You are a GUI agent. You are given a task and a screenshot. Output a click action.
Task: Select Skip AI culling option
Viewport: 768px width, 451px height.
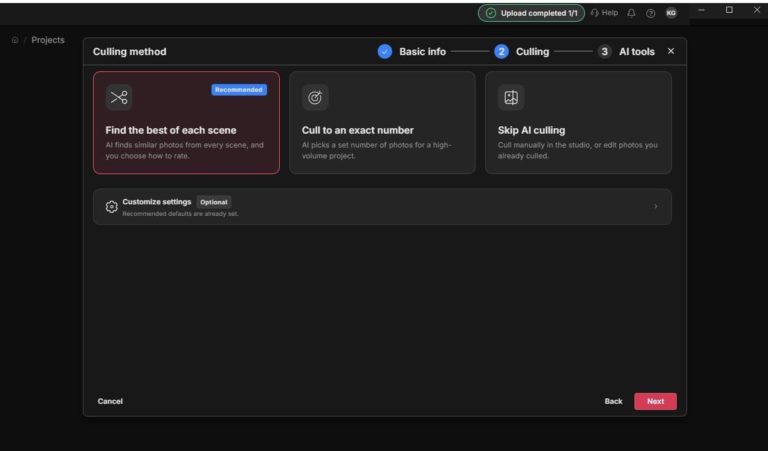(578, 122)
